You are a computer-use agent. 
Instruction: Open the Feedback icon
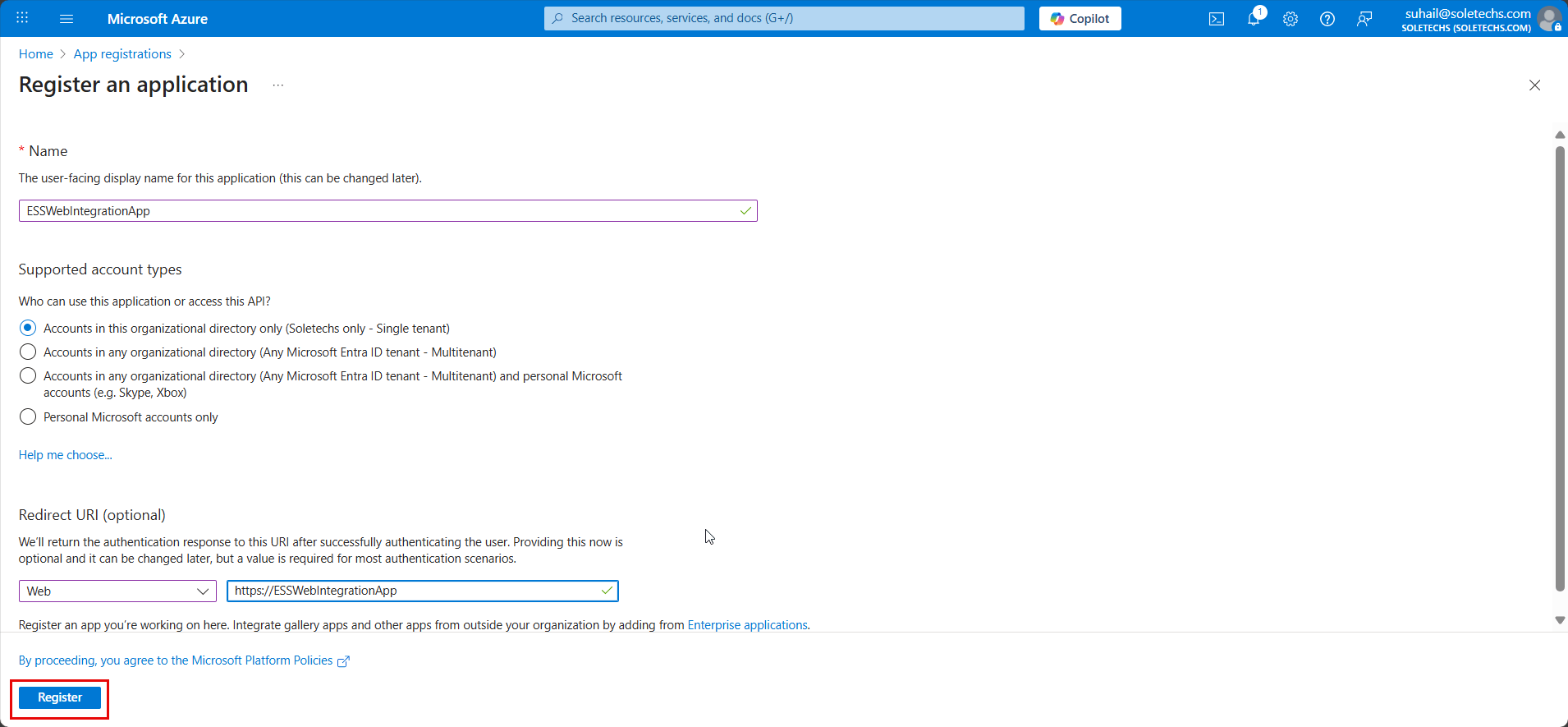click(x=1364, y=19)
